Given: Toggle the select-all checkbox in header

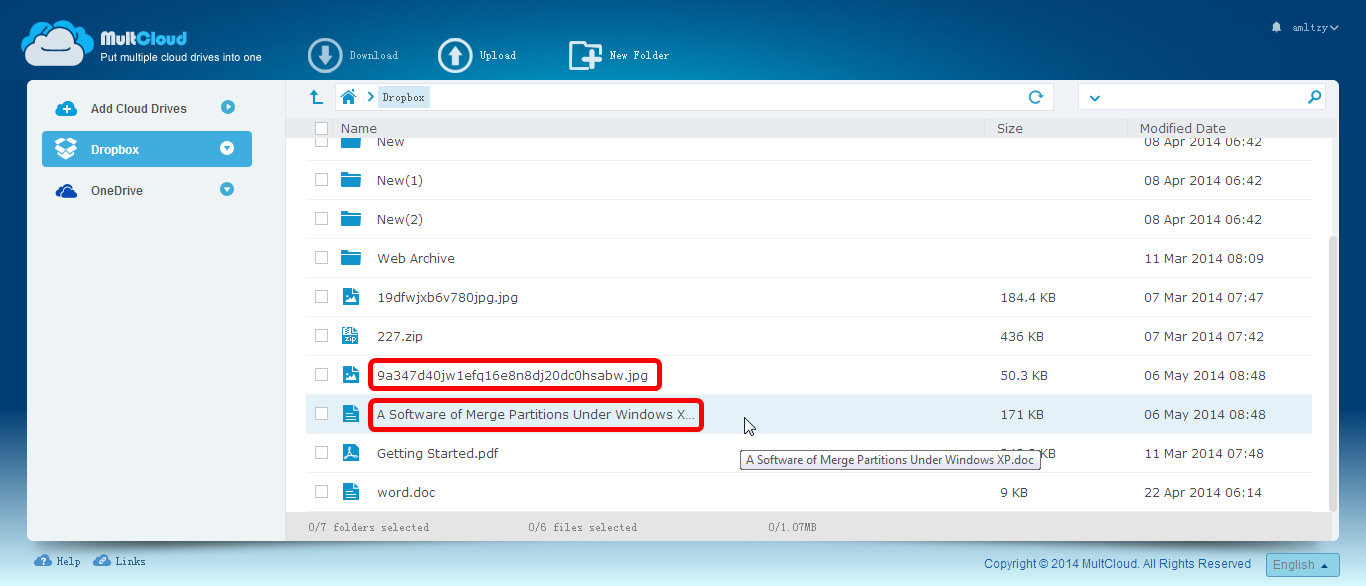Looking at the screenshot, I should click(x=321, y=128).
